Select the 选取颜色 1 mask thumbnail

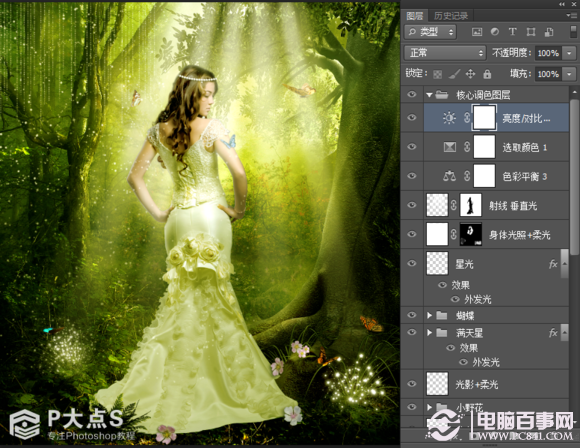(484, 147)
